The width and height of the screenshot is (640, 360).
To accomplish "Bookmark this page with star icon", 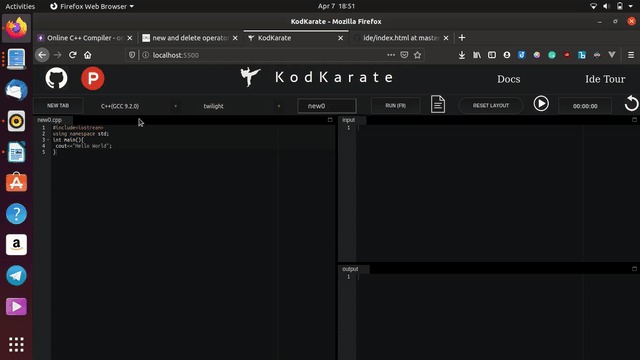I will click(x=417, y=55).
